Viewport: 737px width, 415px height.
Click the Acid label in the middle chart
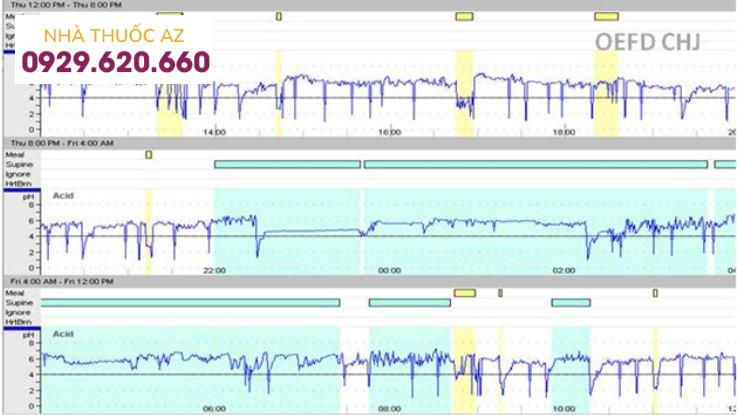[x=64, y=197]
